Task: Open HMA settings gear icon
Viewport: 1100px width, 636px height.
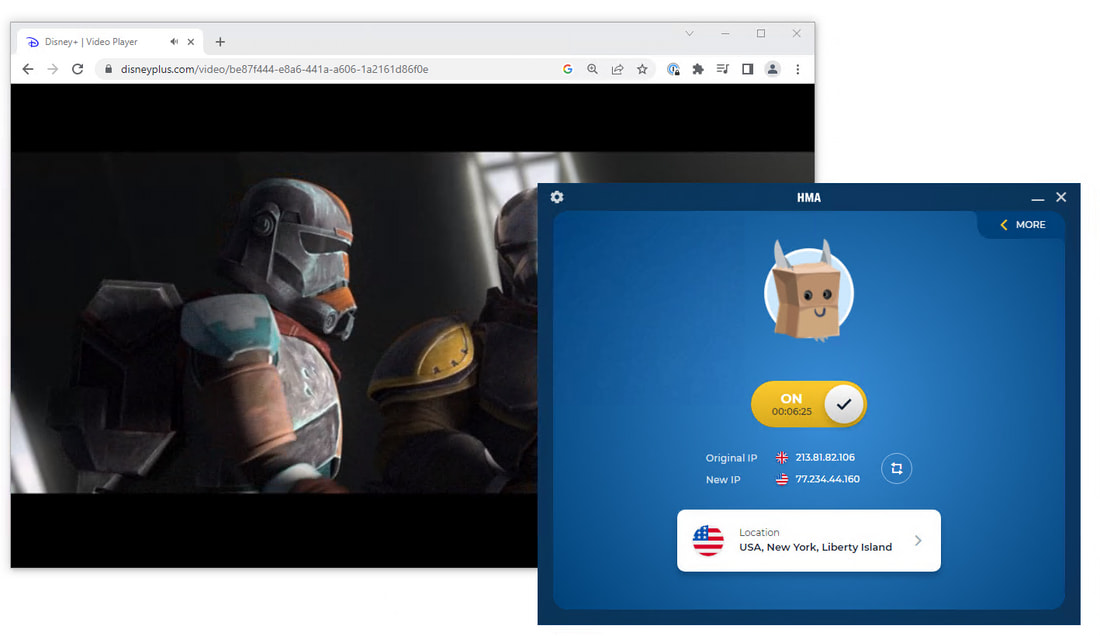Action: pos(557,197)
